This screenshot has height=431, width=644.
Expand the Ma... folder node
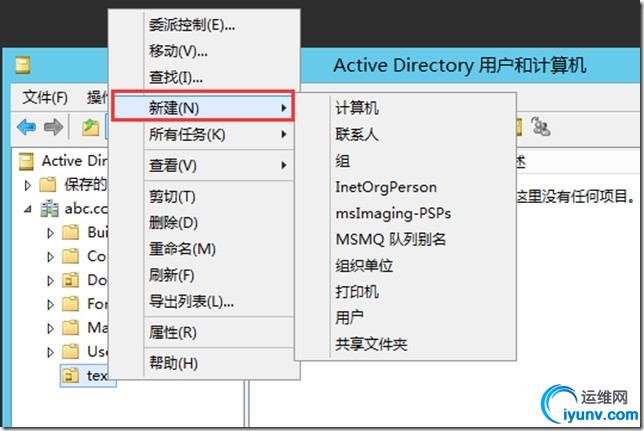coord(50,328)
